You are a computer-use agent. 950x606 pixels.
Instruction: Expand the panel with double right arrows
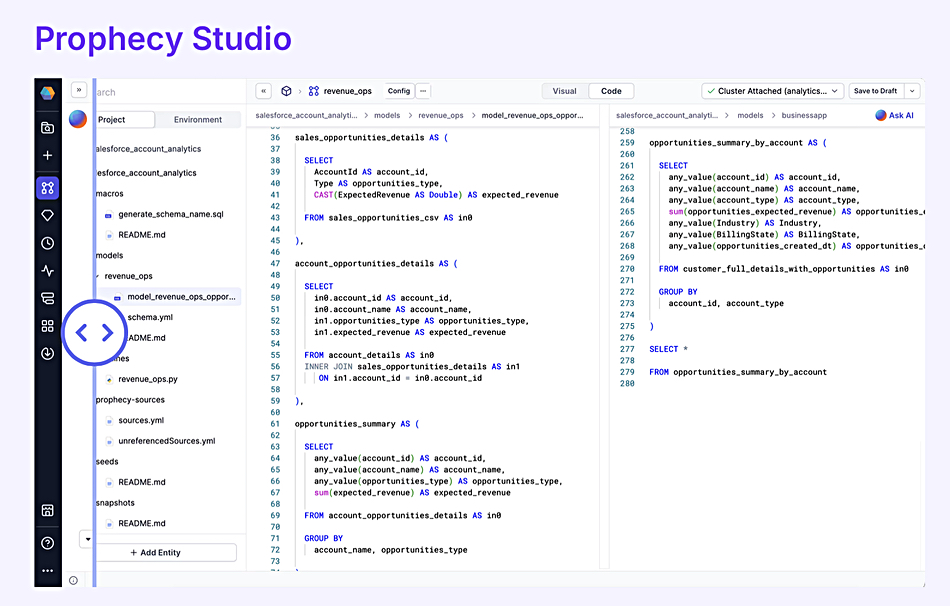coord(79,90)
